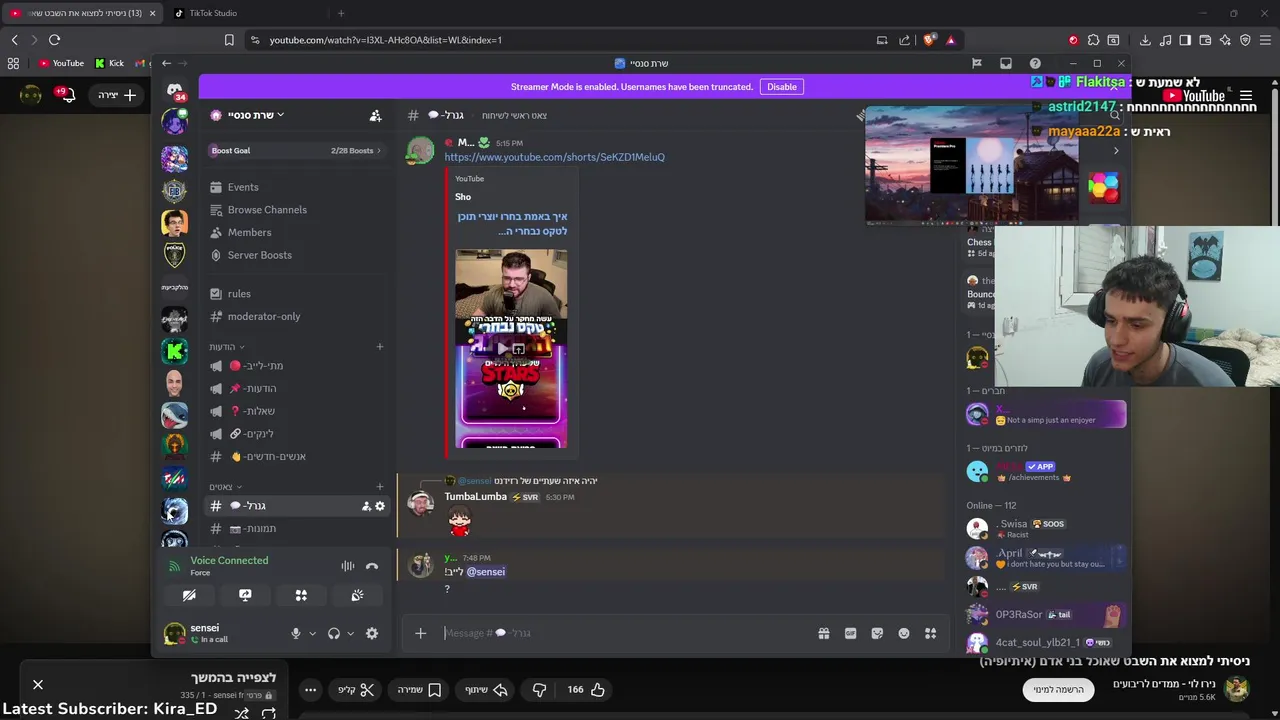Send a gift via message bar icon

(823, 633)
